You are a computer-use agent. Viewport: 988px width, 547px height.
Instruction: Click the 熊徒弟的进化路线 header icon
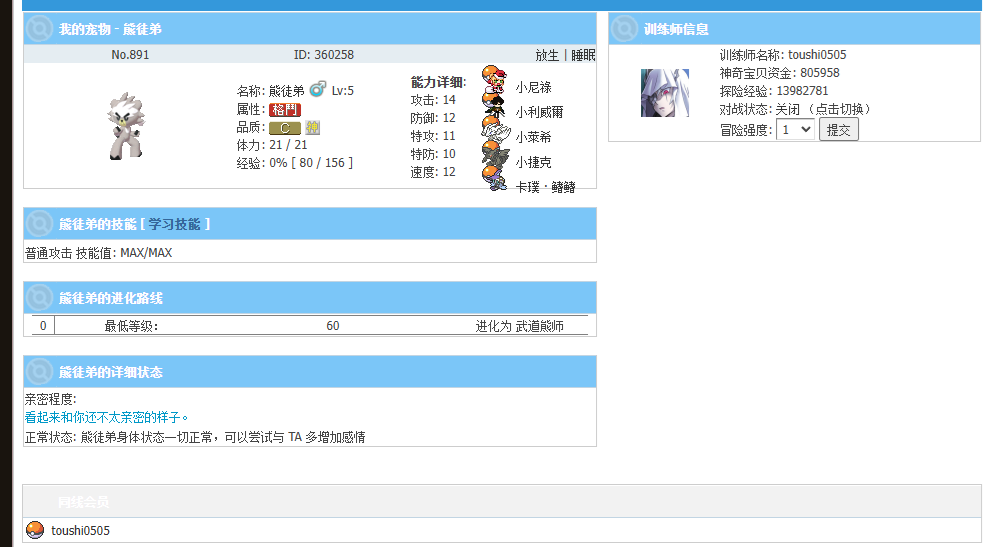point(39,297)
